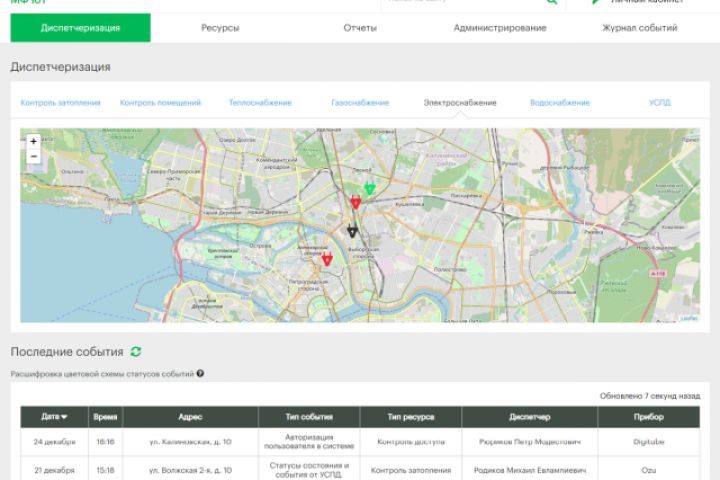
Task: Switch to Газоснабжение subtab
Action: [x=360, y=102]
